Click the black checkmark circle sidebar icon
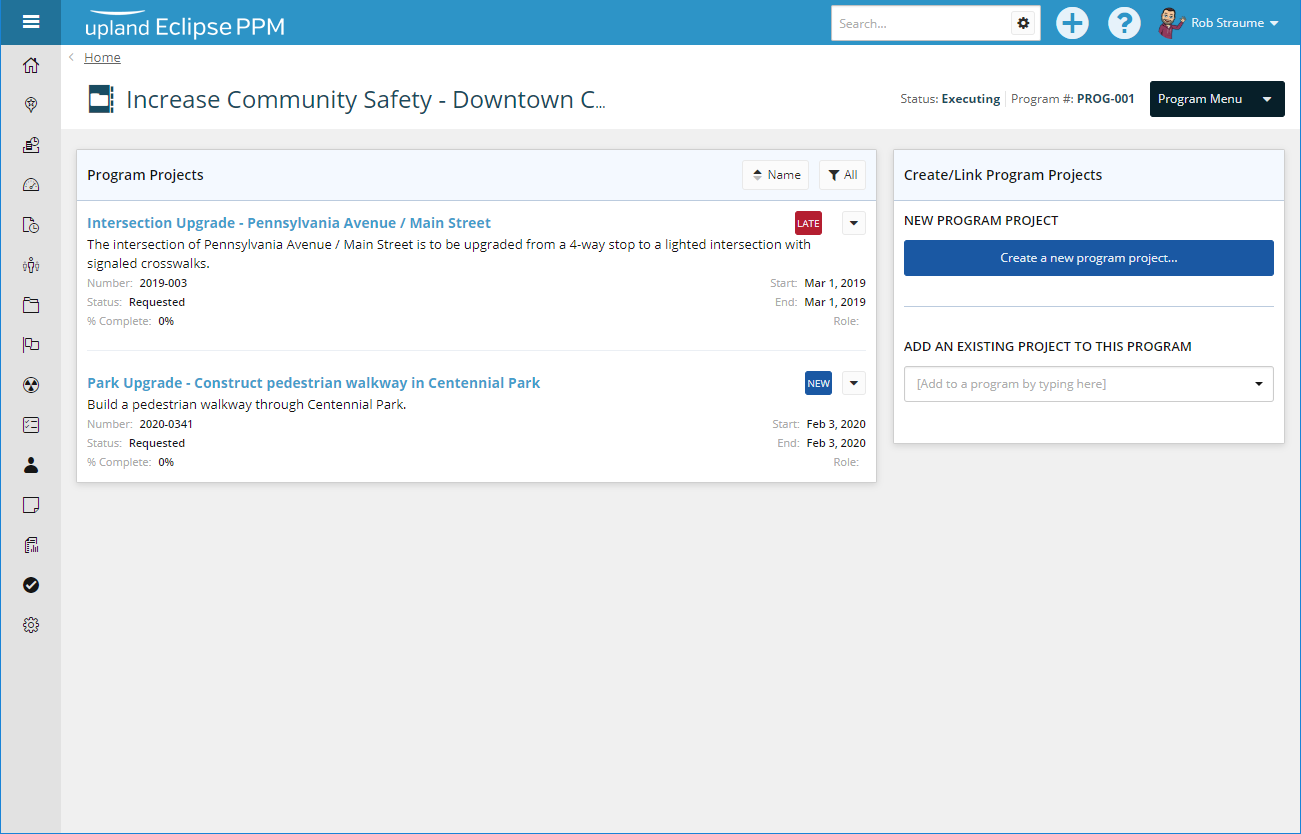 [x=31, y=585]
